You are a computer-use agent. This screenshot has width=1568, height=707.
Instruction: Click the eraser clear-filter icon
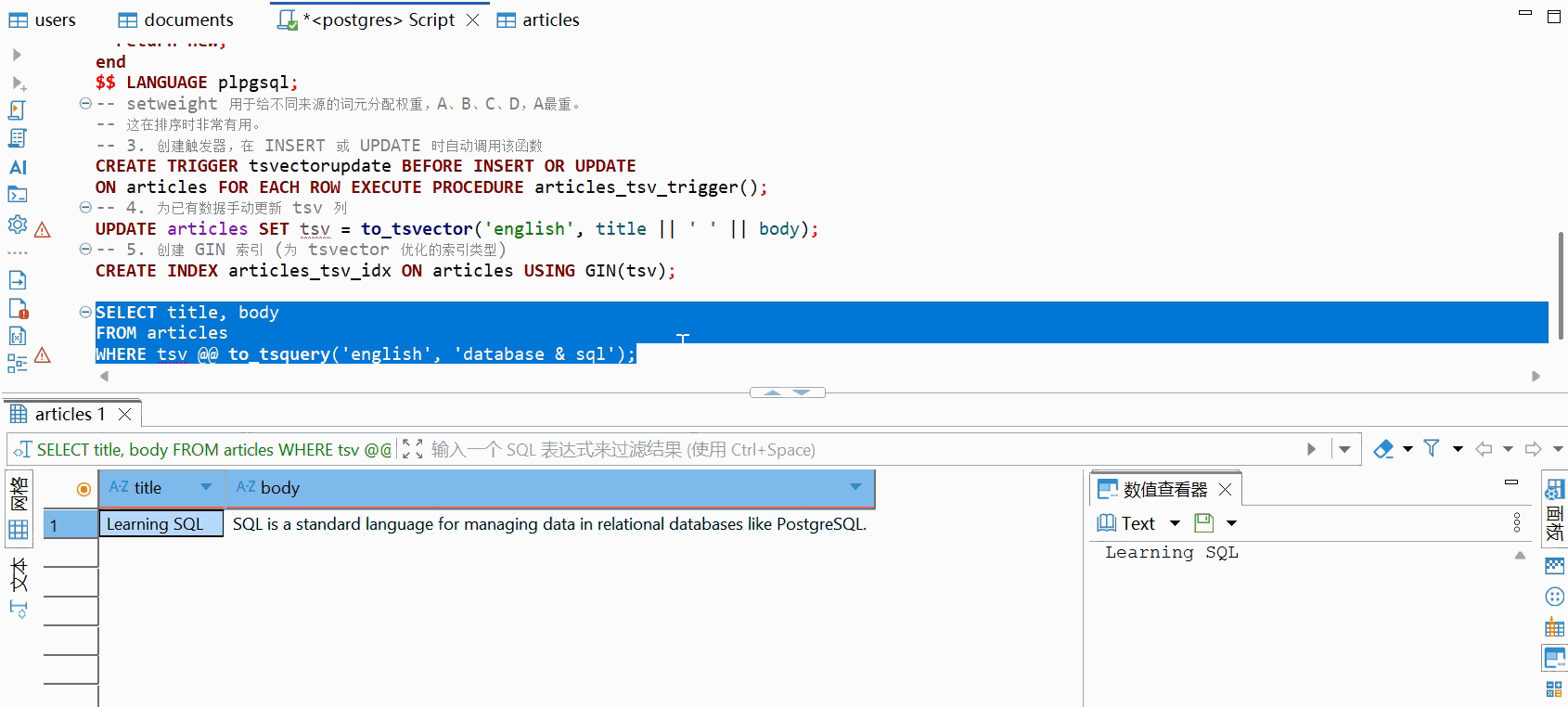click(x=1383, y=449)
